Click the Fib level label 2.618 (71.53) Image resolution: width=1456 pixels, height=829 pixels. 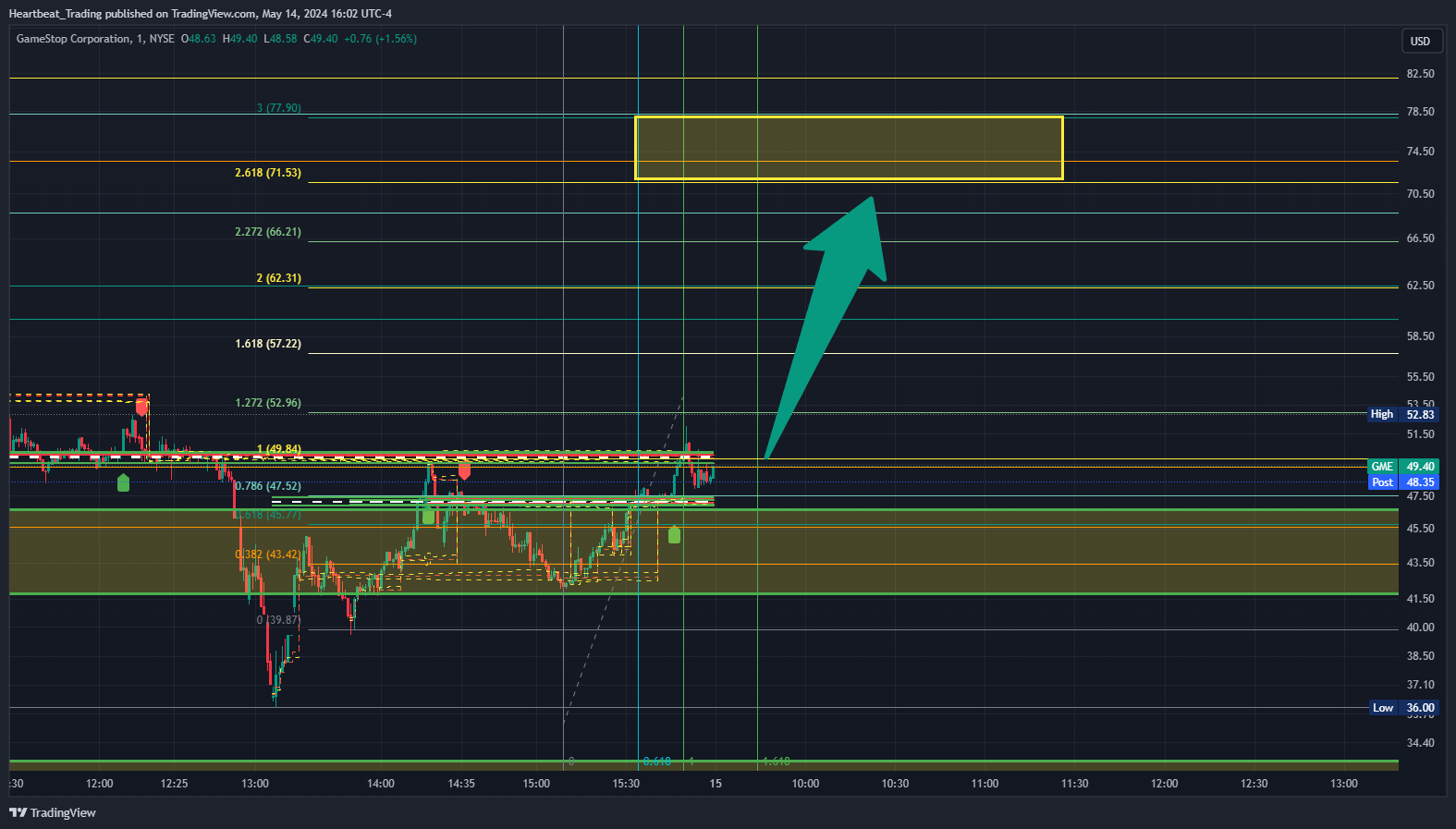pyautogui.click(x=267, y=173)
